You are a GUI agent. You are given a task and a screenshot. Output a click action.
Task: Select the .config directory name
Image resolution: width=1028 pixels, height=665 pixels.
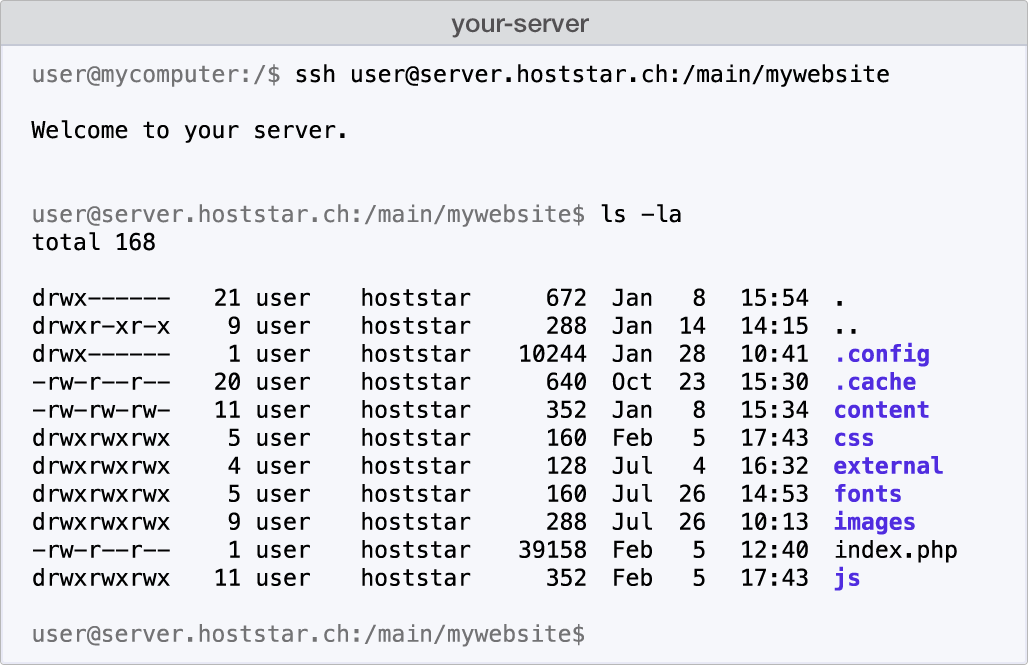pos(882,354)
